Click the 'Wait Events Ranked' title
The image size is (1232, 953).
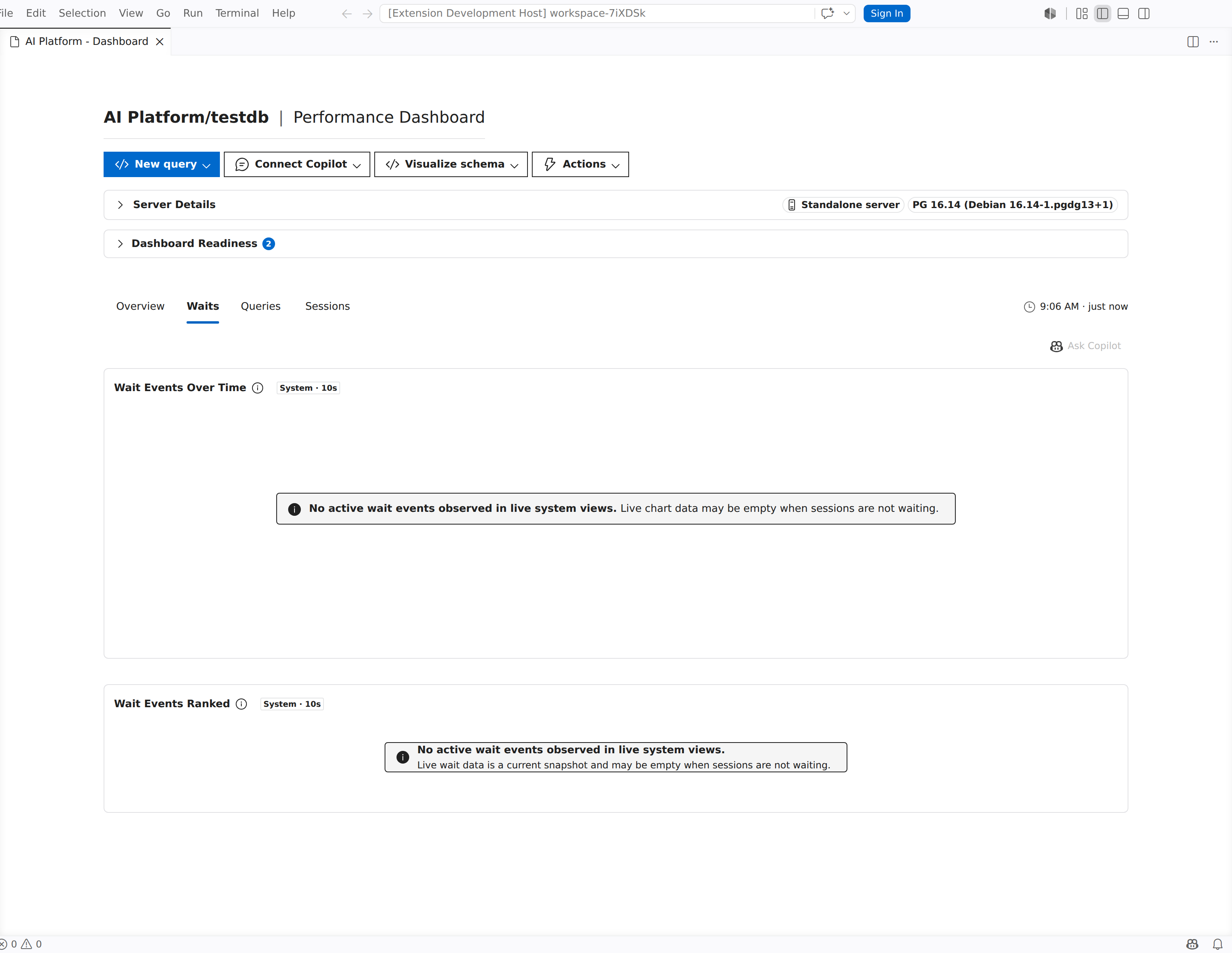point(172,704)
